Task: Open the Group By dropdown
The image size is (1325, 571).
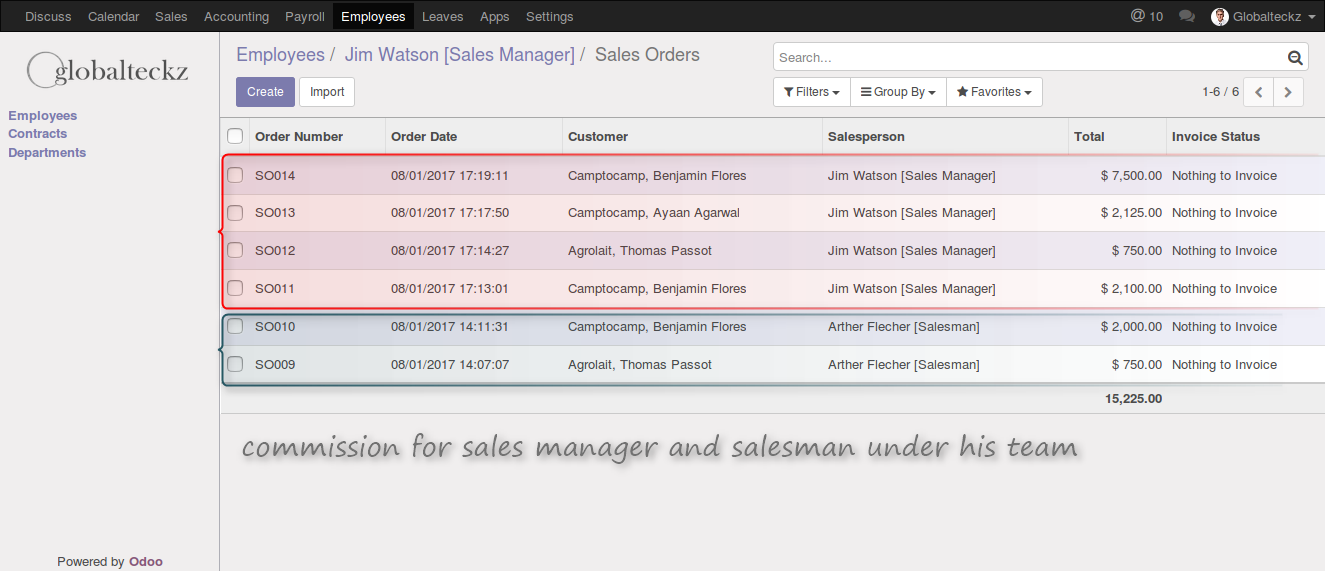Action: [x=898, y=92]
